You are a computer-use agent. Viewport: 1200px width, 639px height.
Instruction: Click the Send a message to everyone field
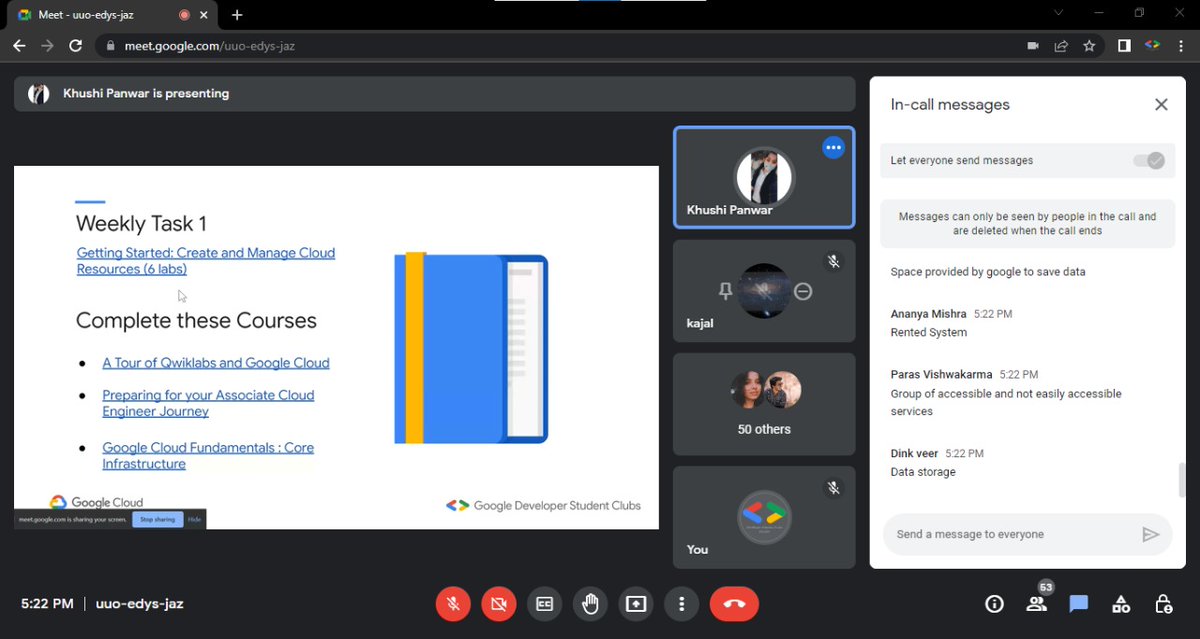(x=1010, y=534)
